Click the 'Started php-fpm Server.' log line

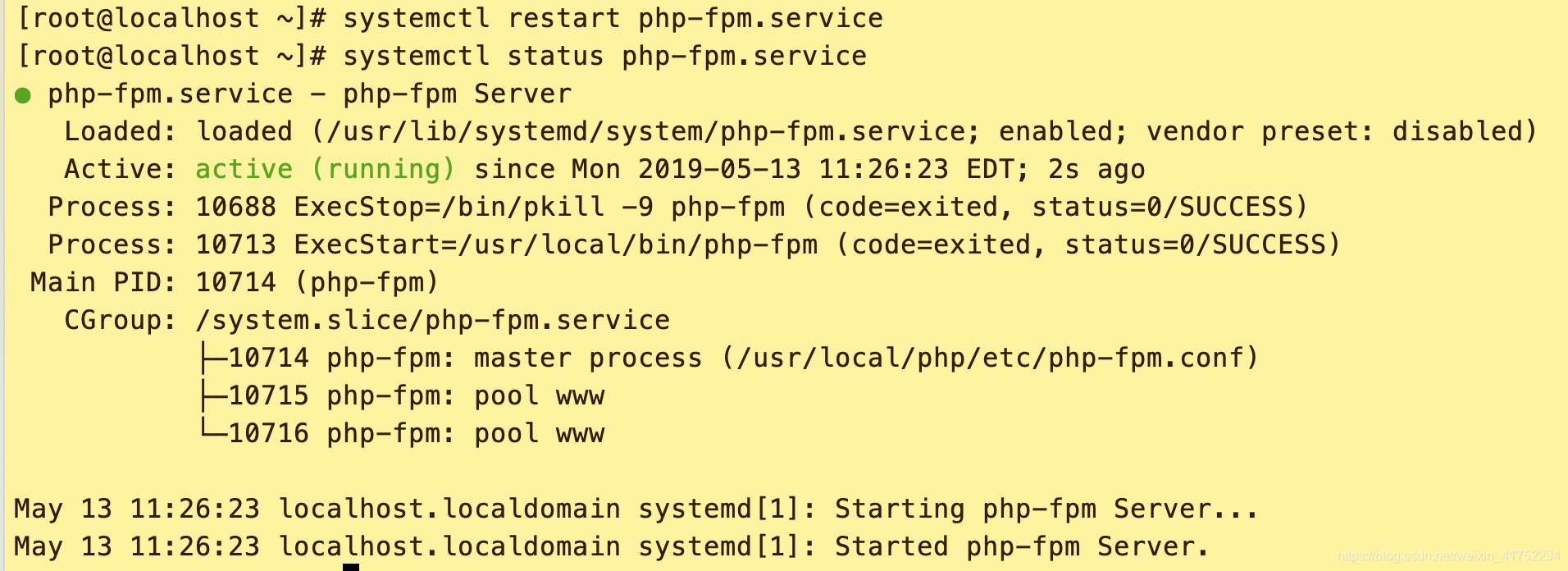tap(612, 546)
